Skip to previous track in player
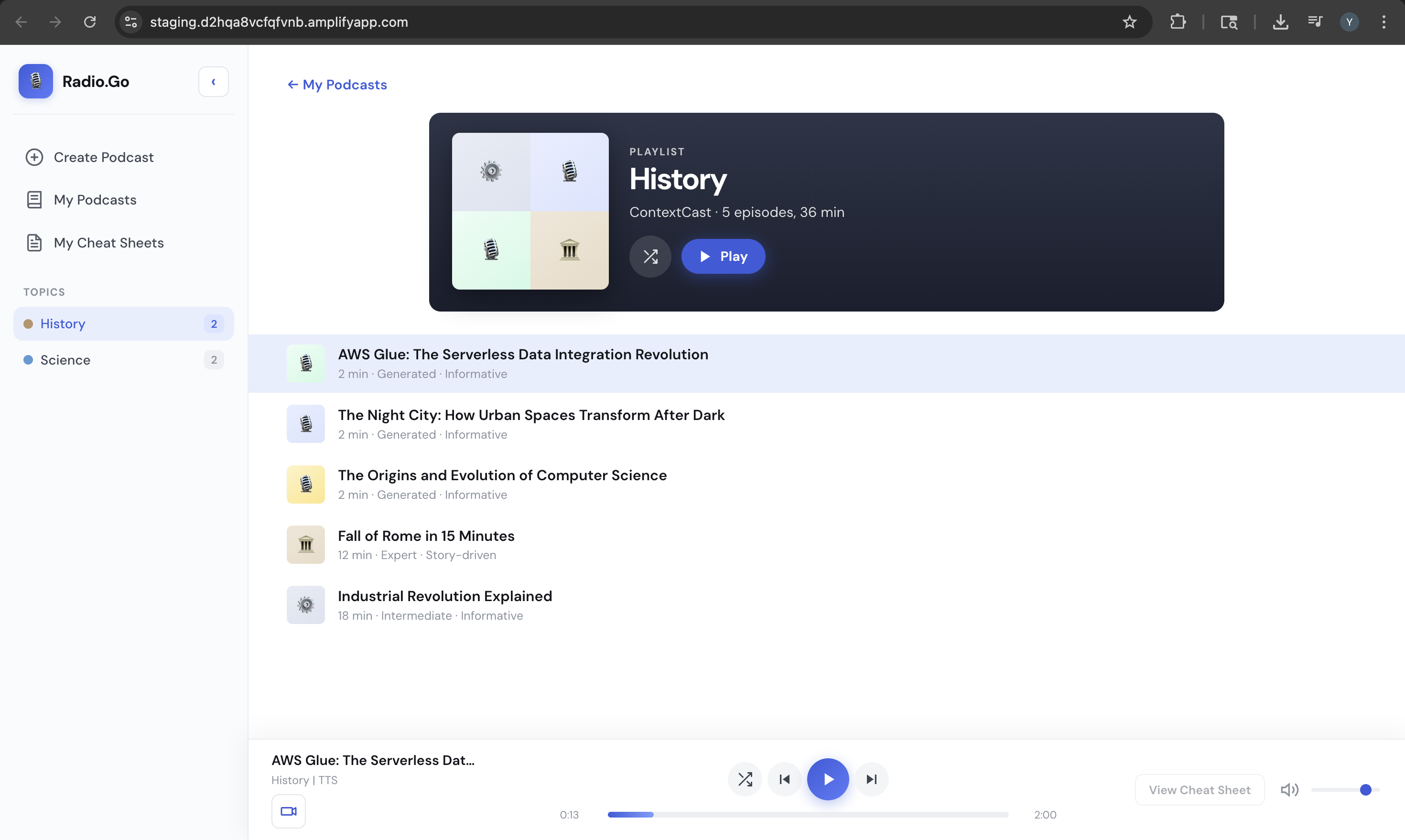Screen dimensions: 1405x840 785,779
